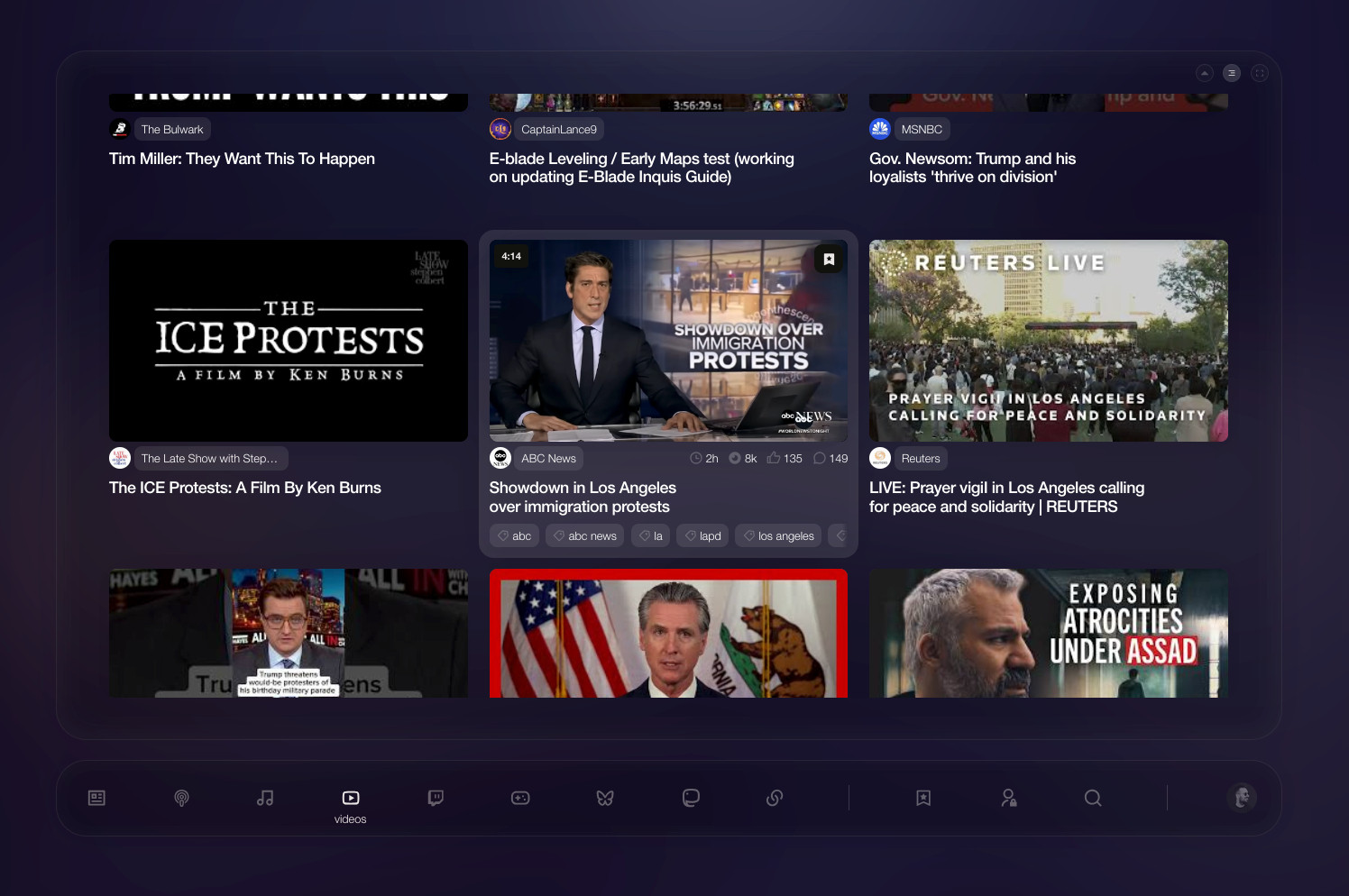Click The Late Show channel avatar
Viewport: 1349px width, 896px height.
pos(120,458)
